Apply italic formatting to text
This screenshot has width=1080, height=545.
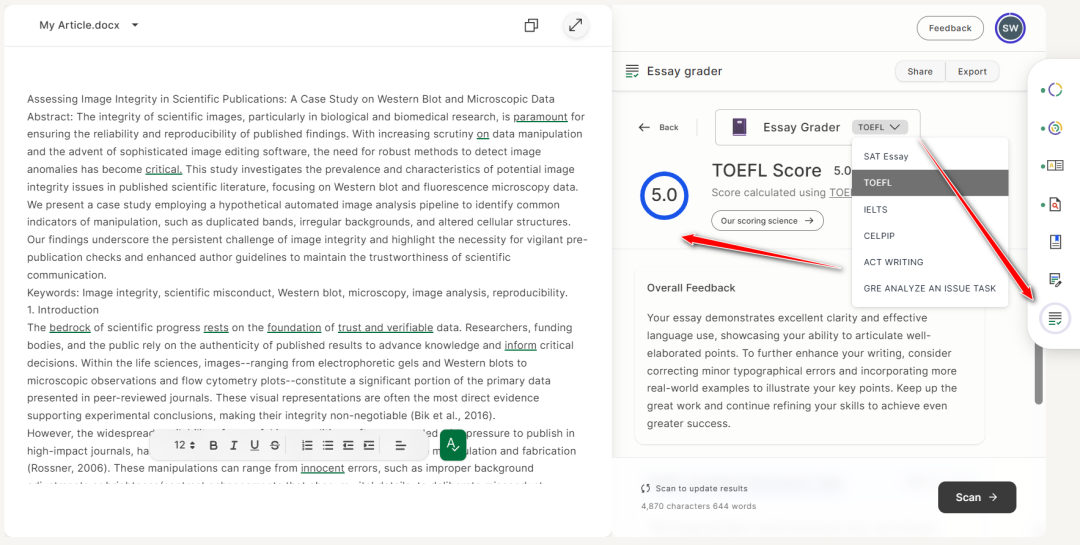(x=234, y=445)
